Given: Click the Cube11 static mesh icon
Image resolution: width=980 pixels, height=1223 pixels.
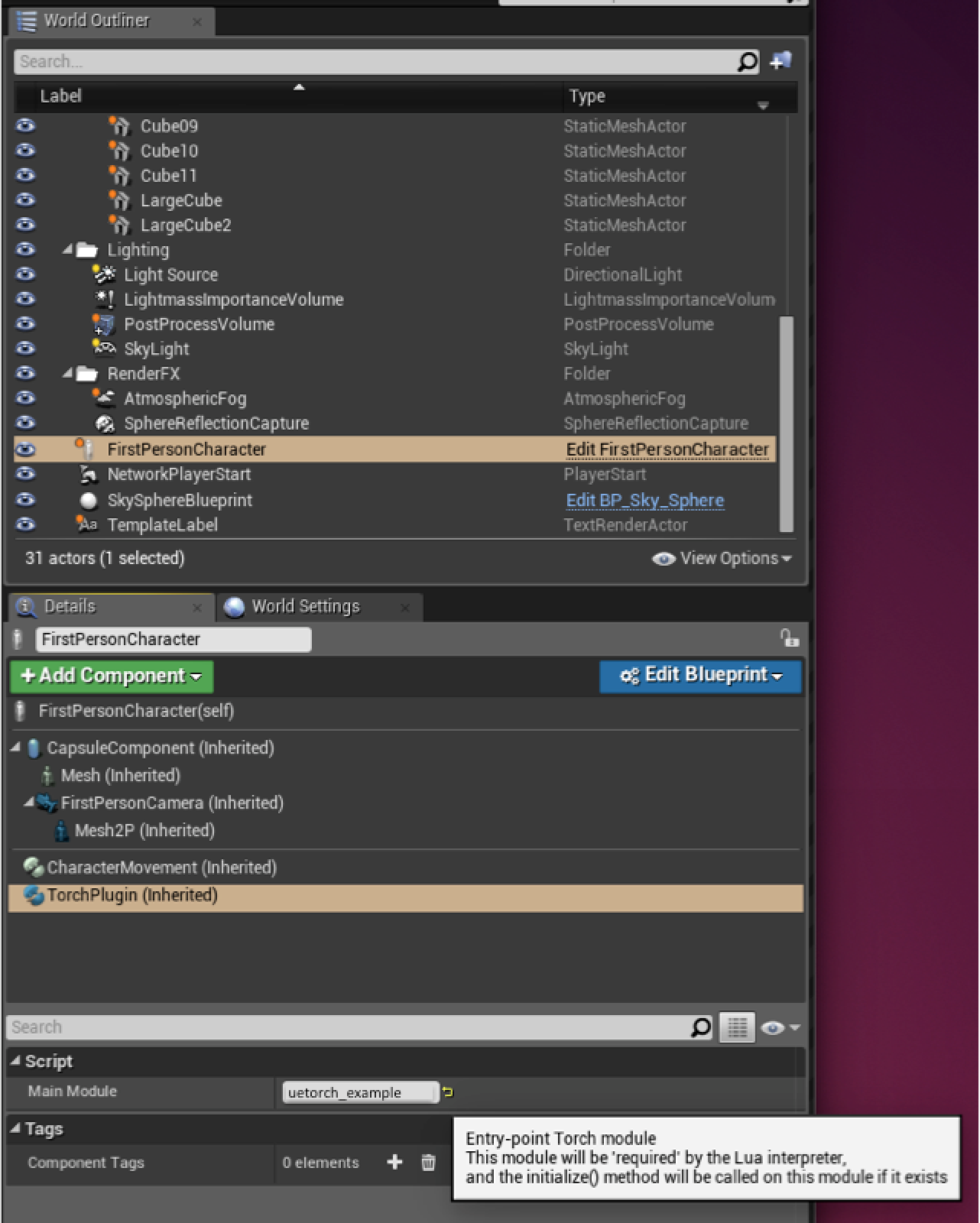Looking at the screenshot, I should (x=119, y=175).
